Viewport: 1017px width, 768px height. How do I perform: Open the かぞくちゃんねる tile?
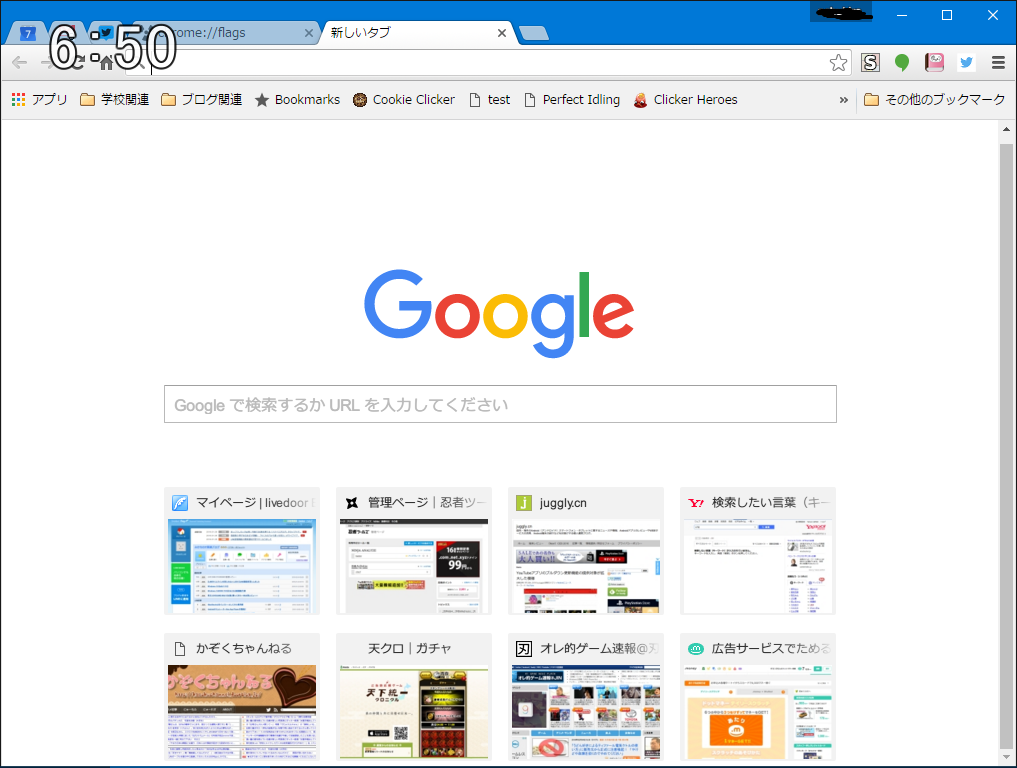[x=242, y=696]
